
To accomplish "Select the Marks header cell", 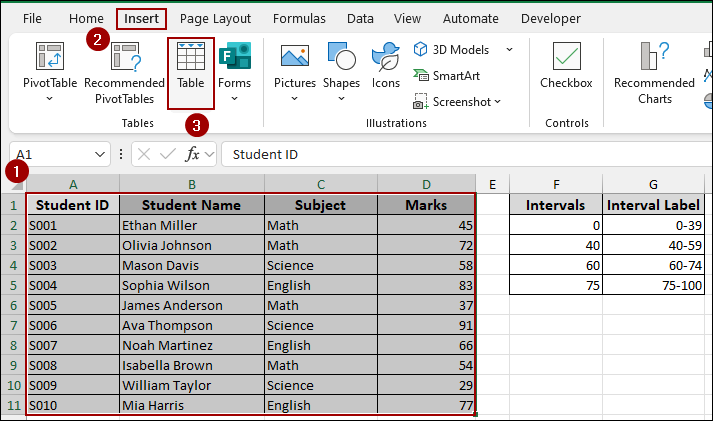I will coord(427,205).
